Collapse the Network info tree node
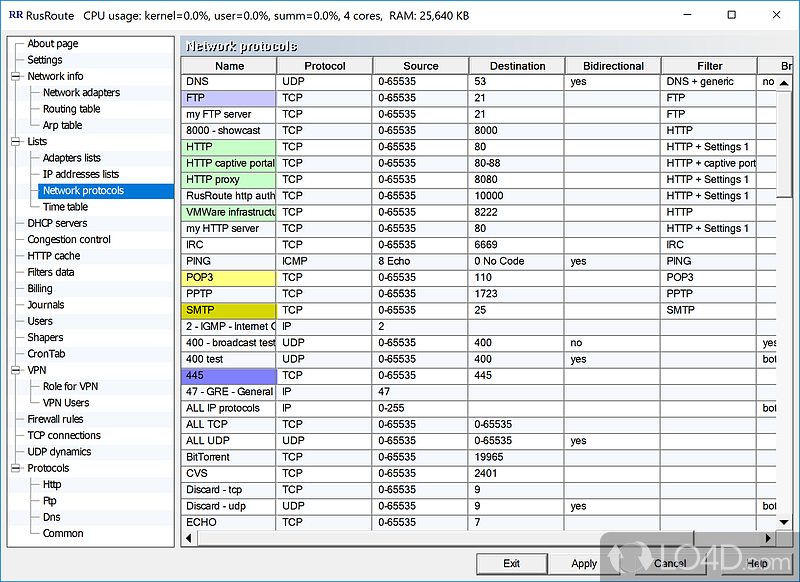The width and height of the screenshot is (800, 582). point(16,76)
